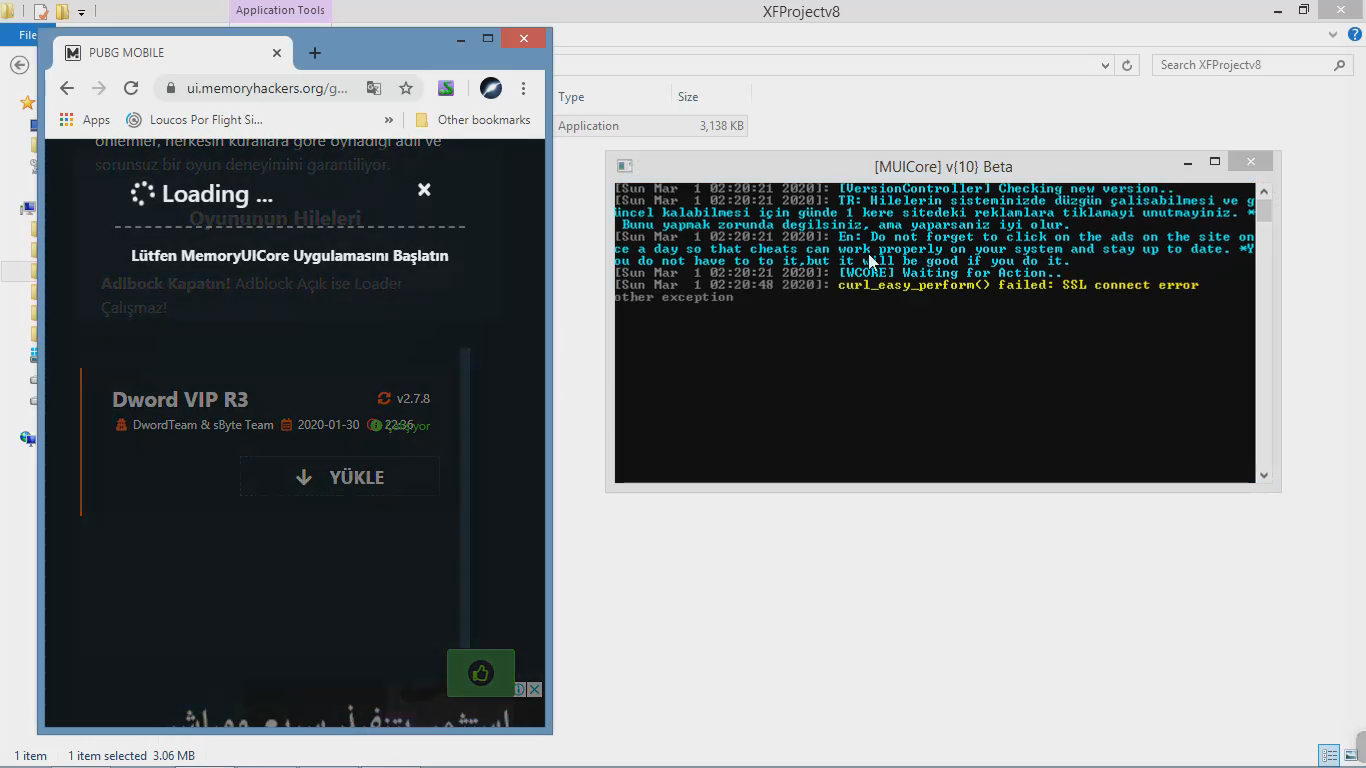1366x768 pixels.
Task: Expand the Explorer ribbon with the chevron
Action: (x=1333, y=34)
